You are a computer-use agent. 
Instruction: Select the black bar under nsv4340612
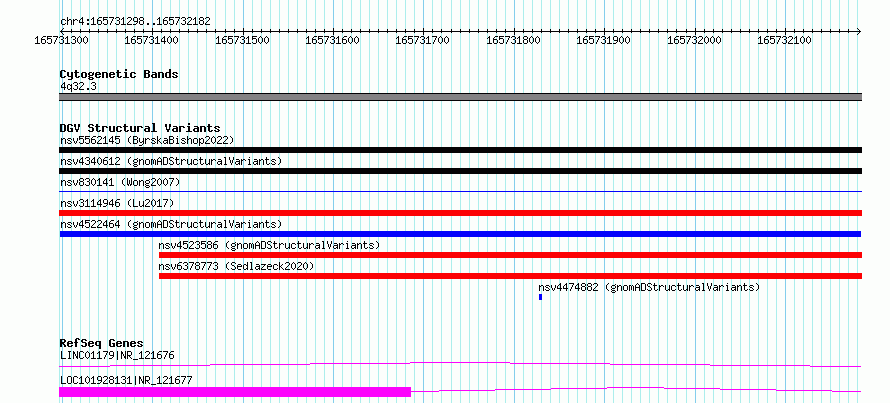461,171
